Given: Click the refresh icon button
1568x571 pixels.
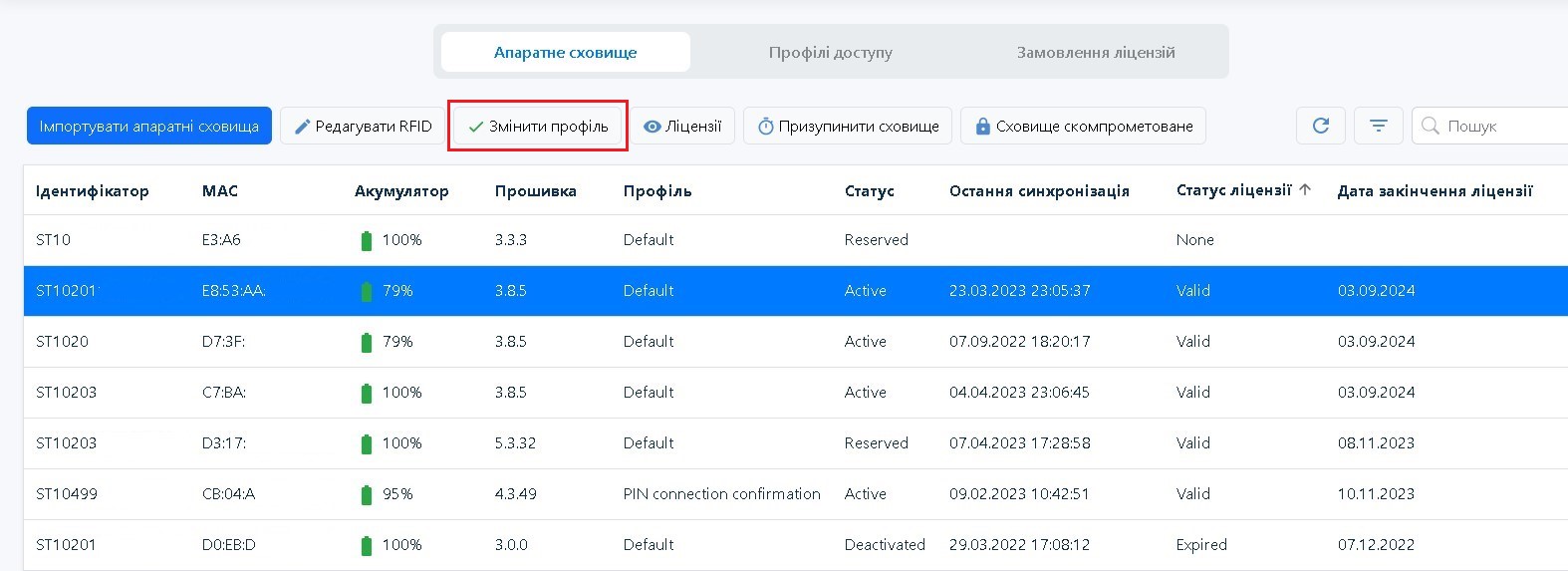Looking at the screenshot, I should click(x=1321, y=126).
